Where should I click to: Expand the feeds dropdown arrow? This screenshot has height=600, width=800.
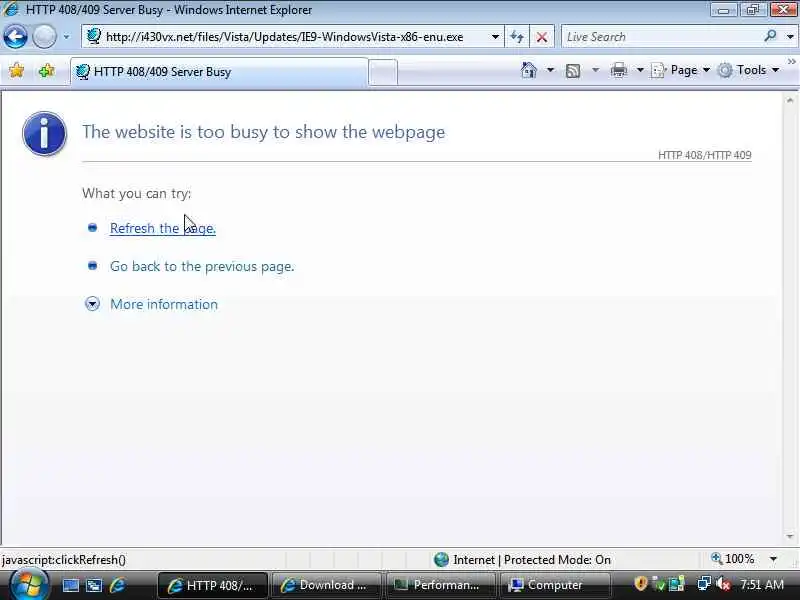click(x=595, y=70)
